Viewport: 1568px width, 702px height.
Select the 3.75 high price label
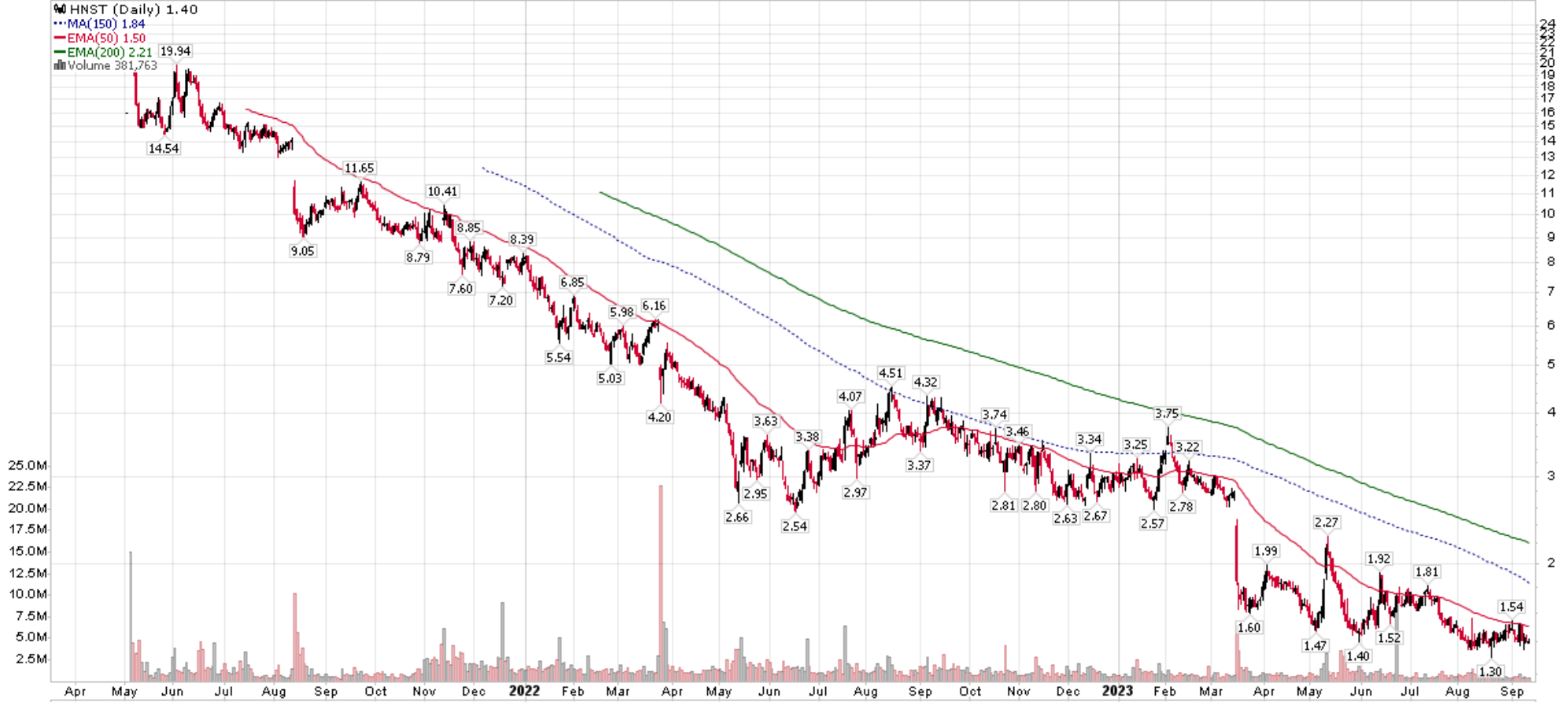1166,413
